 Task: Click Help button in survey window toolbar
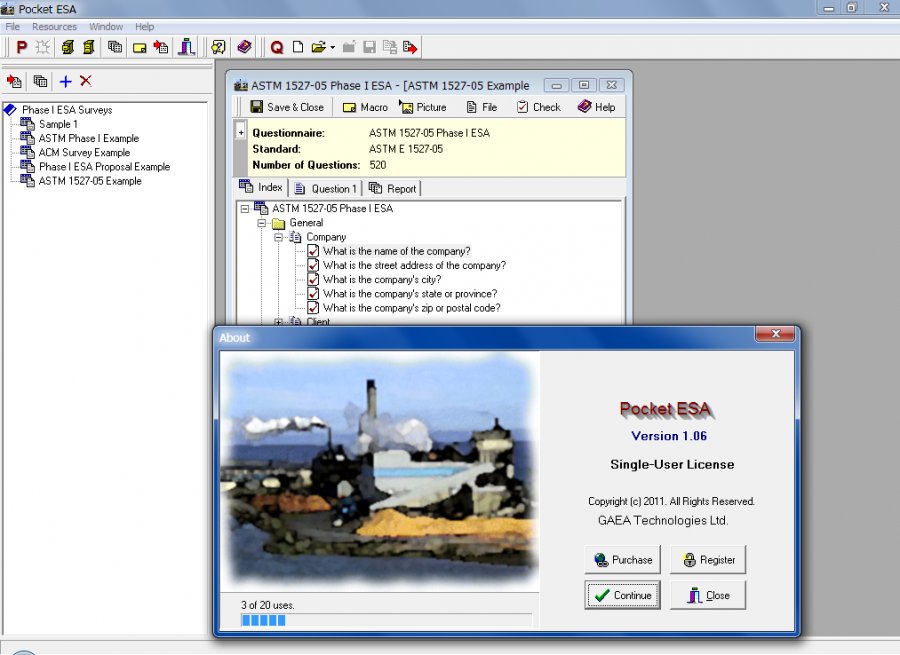click(596, 107)
